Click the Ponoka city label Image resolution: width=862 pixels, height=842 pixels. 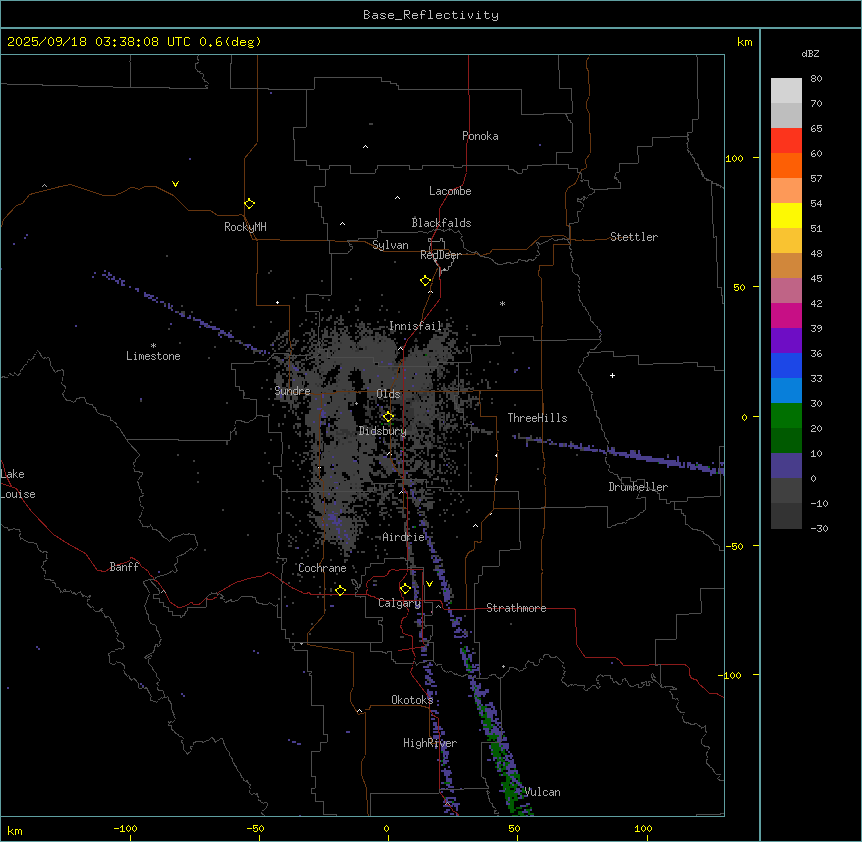[x=480, y=136]
